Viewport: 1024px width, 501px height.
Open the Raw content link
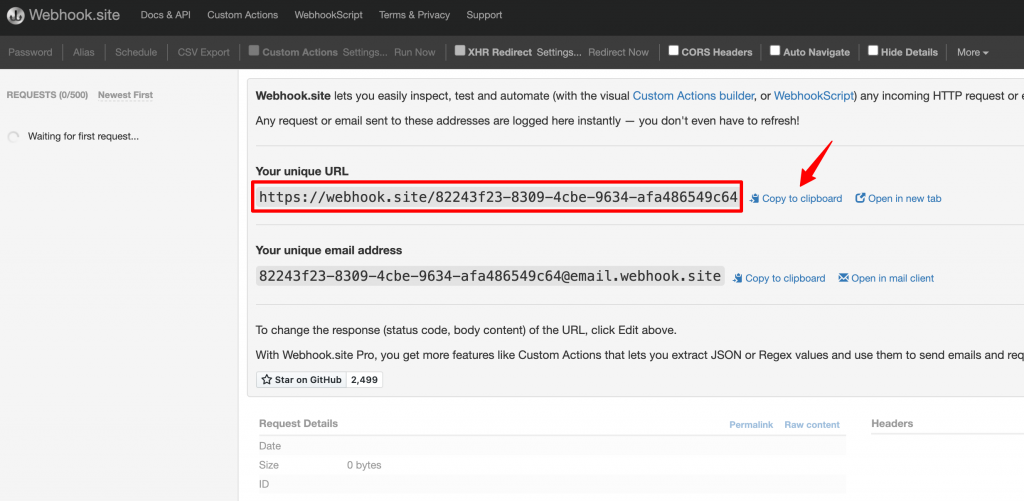812,425
